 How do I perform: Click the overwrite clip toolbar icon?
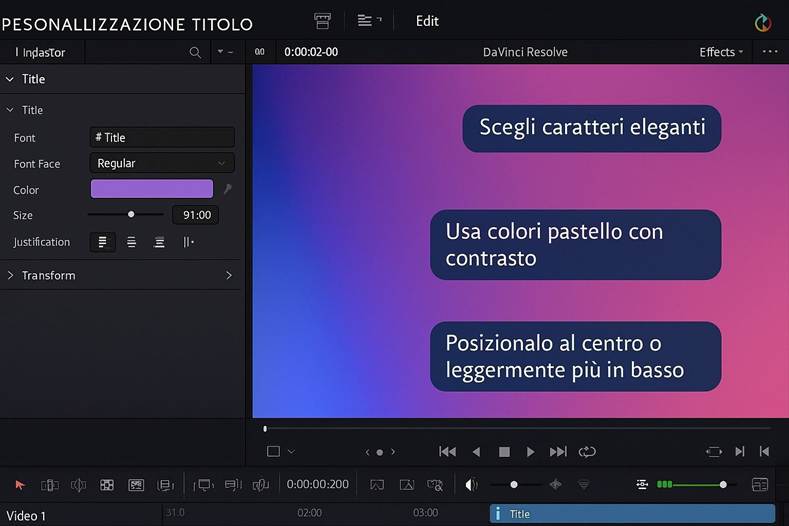pyautogui.click(x=165, y=485)
